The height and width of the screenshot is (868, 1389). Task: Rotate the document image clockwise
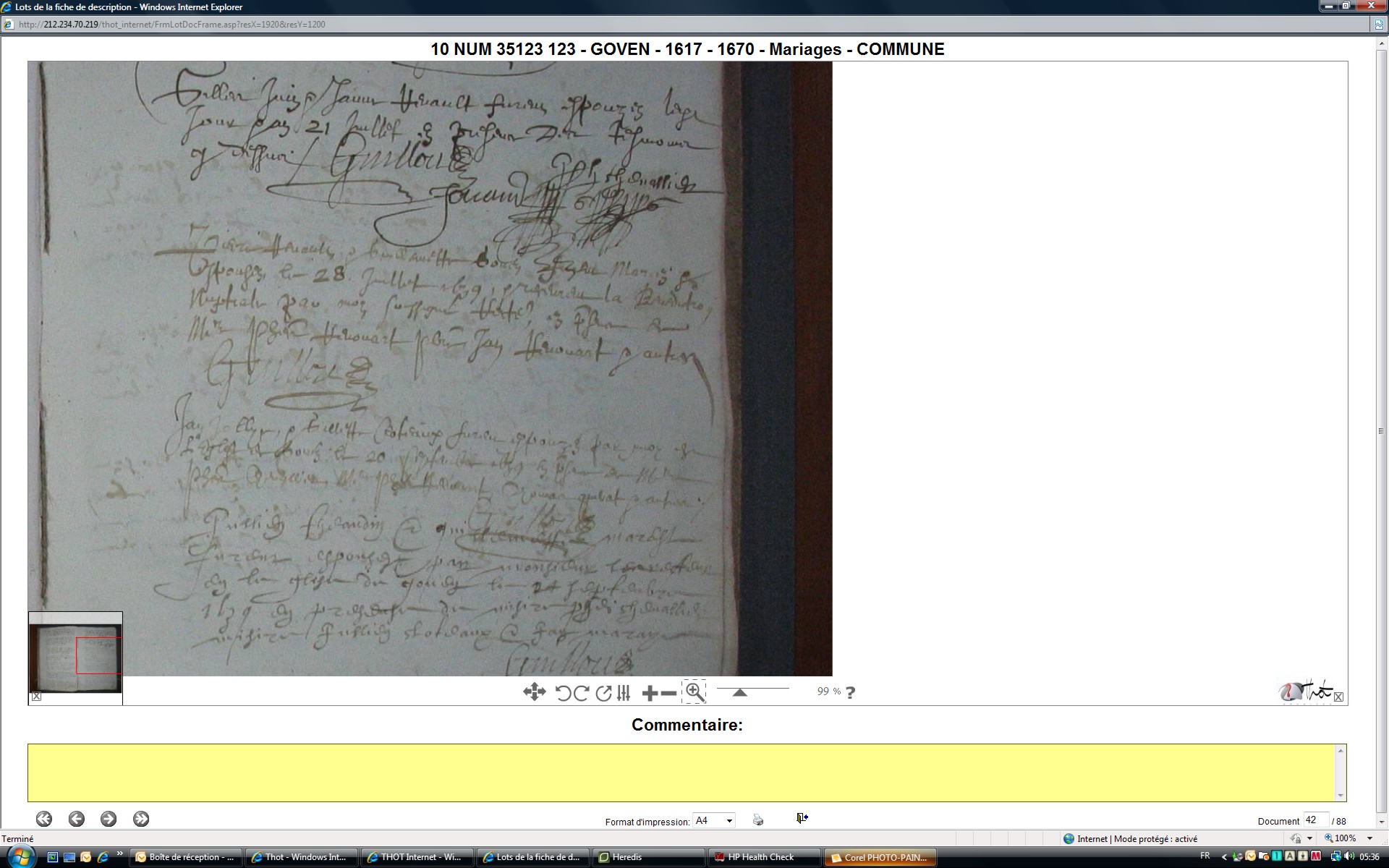coord(581,693)
